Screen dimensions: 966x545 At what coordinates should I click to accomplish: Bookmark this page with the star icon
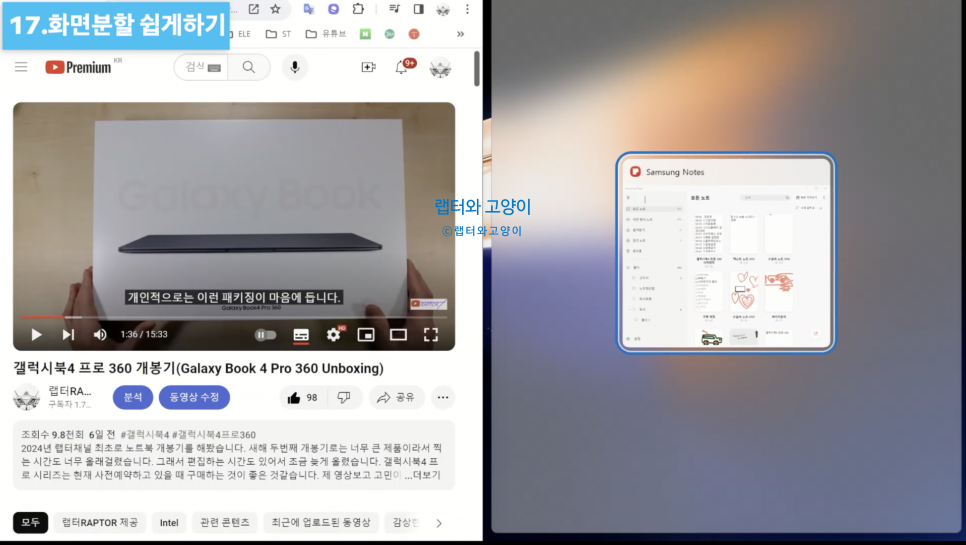(275, 9)
